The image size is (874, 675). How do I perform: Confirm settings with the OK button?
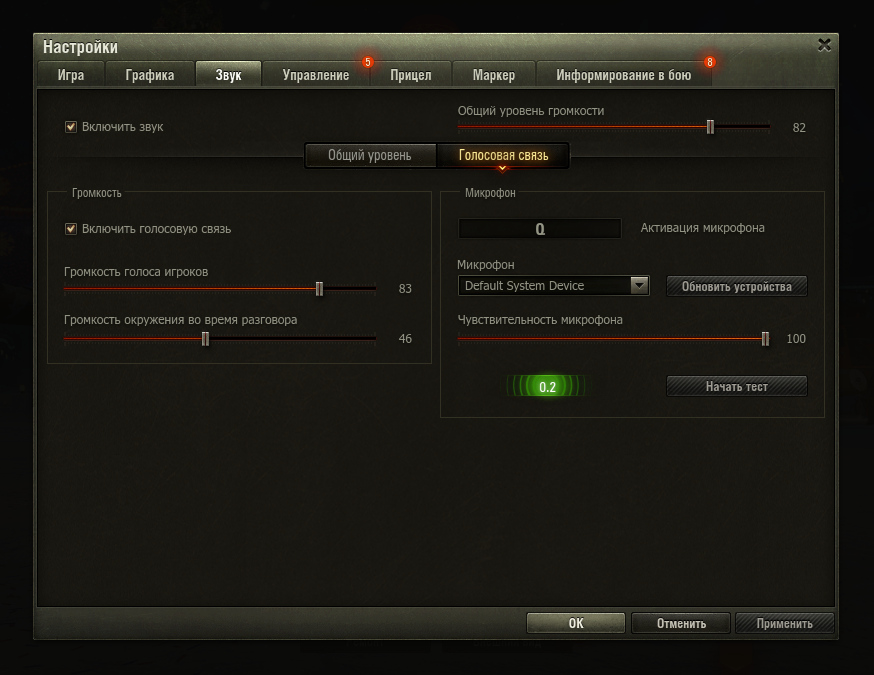(576, 623)
